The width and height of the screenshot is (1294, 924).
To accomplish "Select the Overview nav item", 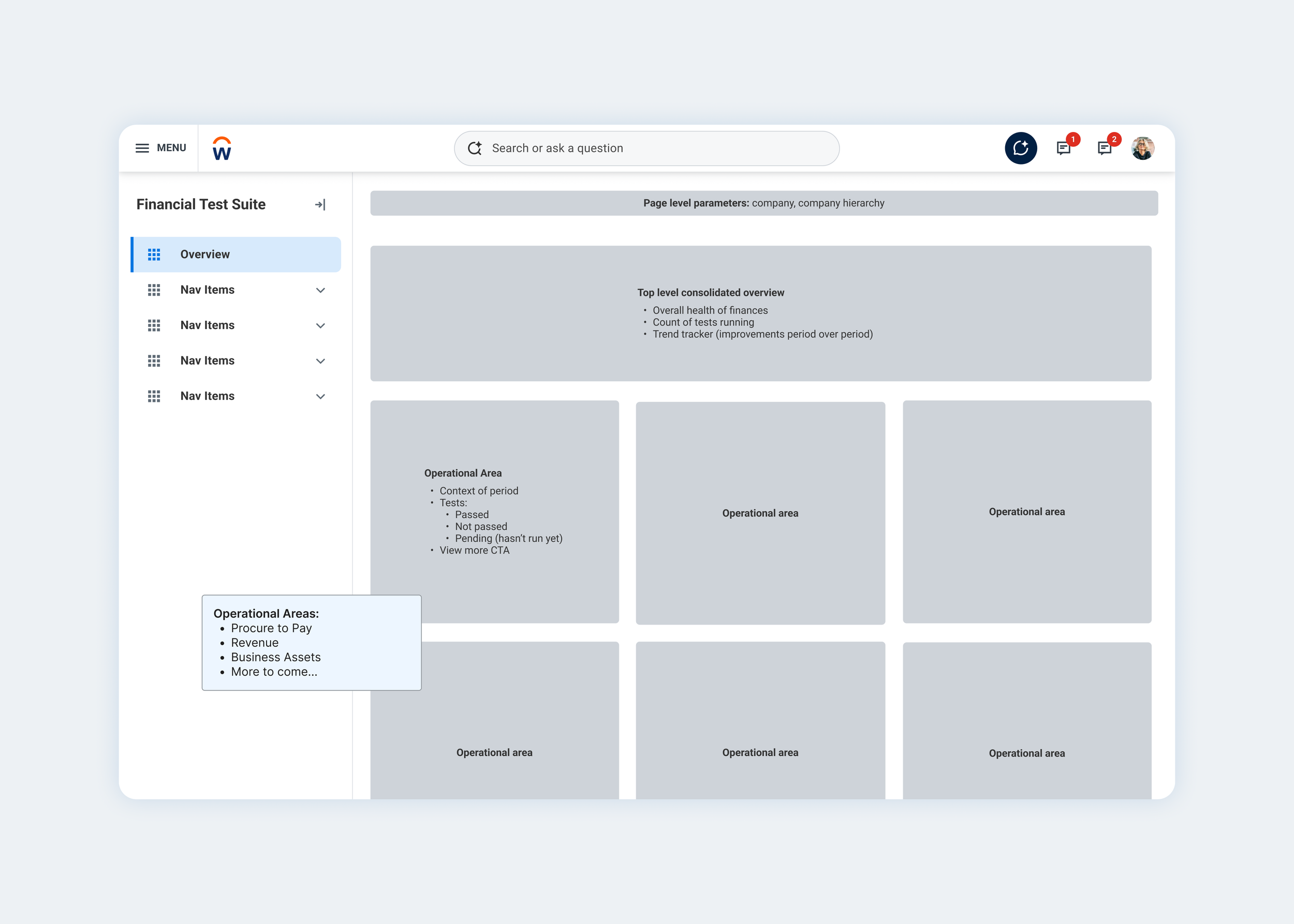I will (205, 255).
